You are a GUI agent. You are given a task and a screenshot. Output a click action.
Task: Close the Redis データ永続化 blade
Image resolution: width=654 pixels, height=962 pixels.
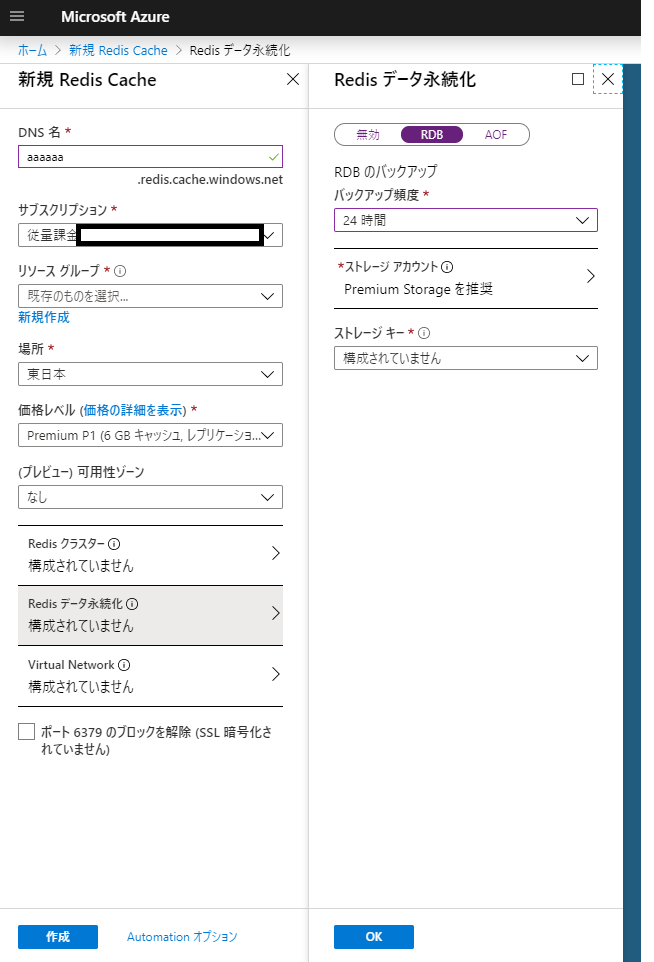(x=607, y=79)
